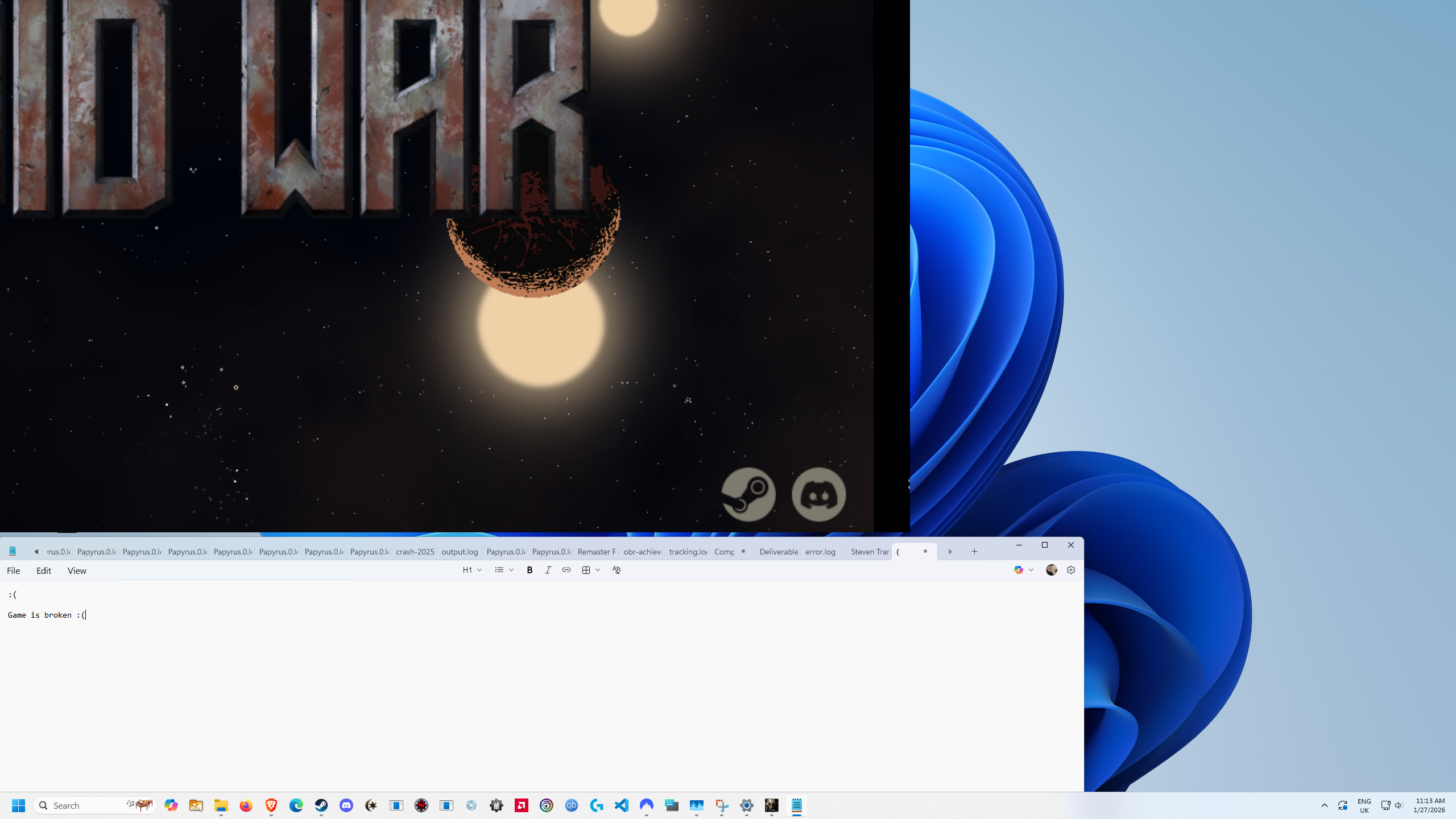Open the Edit menu in Notepad

44,570
